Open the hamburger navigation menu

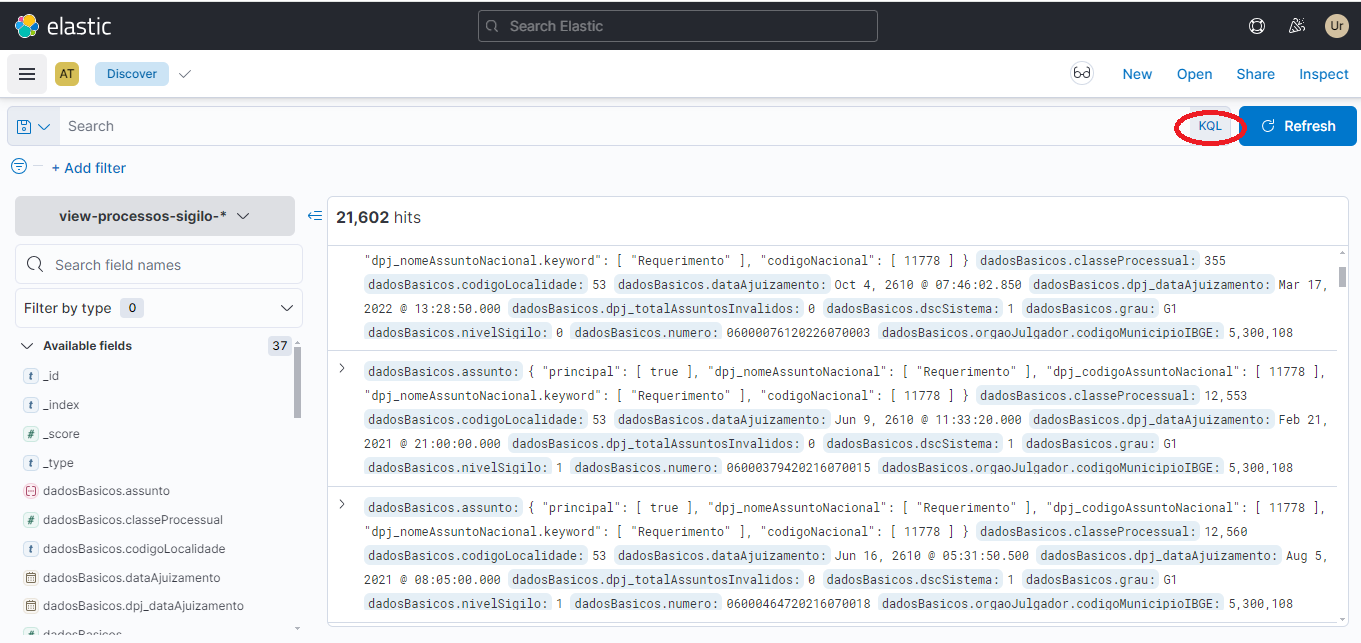[x=27, y=74]
